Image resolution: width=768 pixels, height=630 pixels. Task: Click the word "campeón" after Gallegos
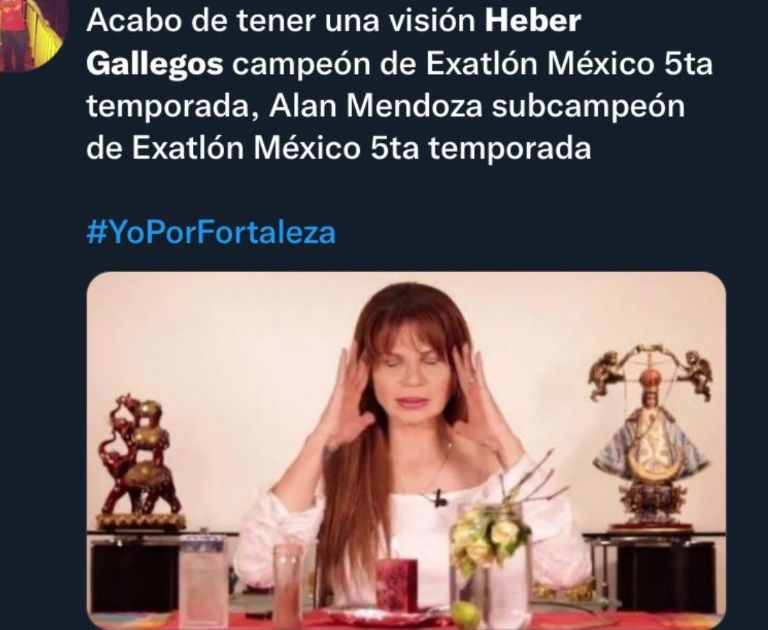pos(301,66)
